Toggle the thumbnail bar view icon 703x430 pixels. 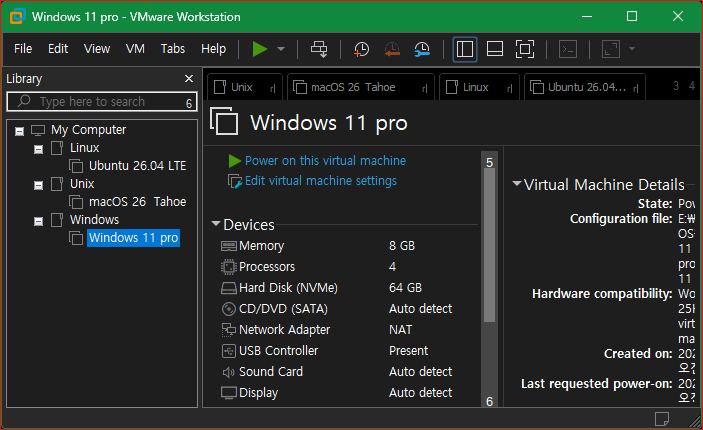click(495, 49)
